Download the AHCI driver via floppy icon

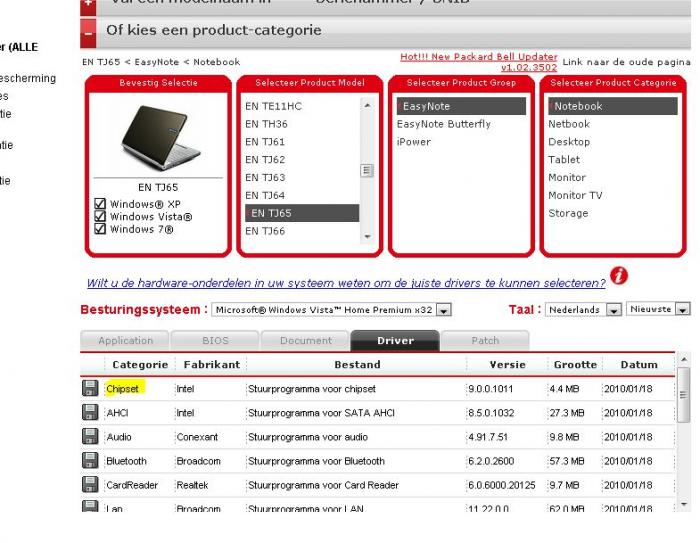pyautogui.click(x=90, y=412)
